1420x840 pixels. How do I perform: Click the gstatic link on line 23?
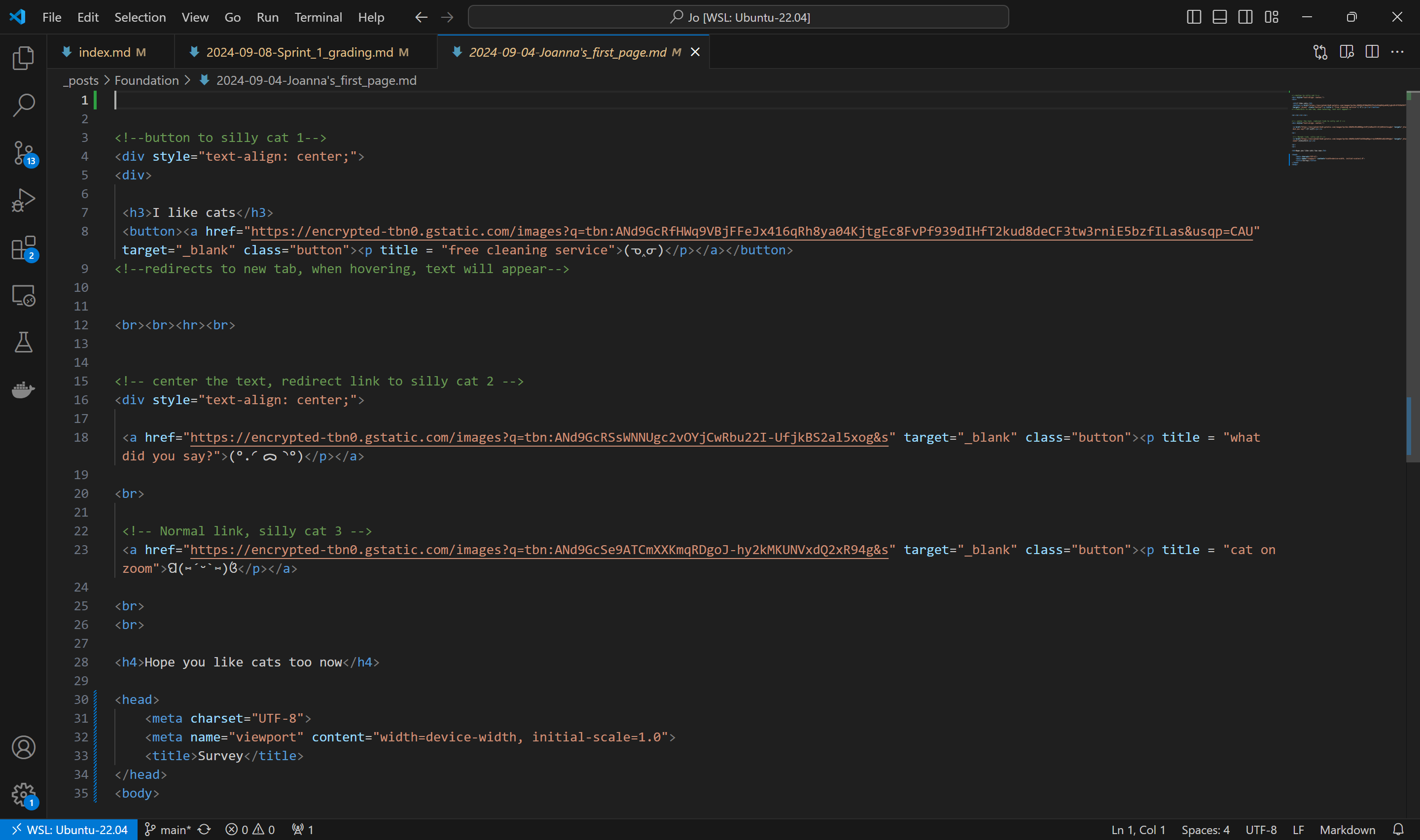pyautogui.click(x=539, y=550)
